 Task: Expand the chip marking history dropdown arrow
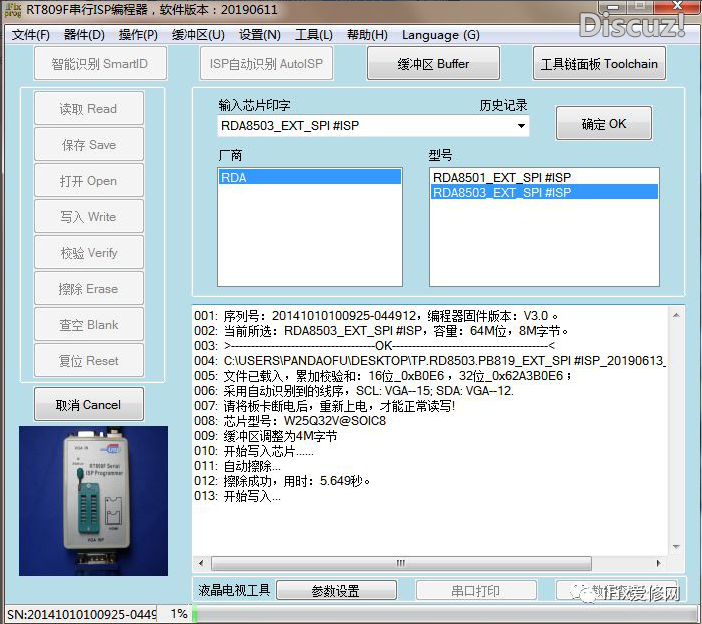coord(521,126)
